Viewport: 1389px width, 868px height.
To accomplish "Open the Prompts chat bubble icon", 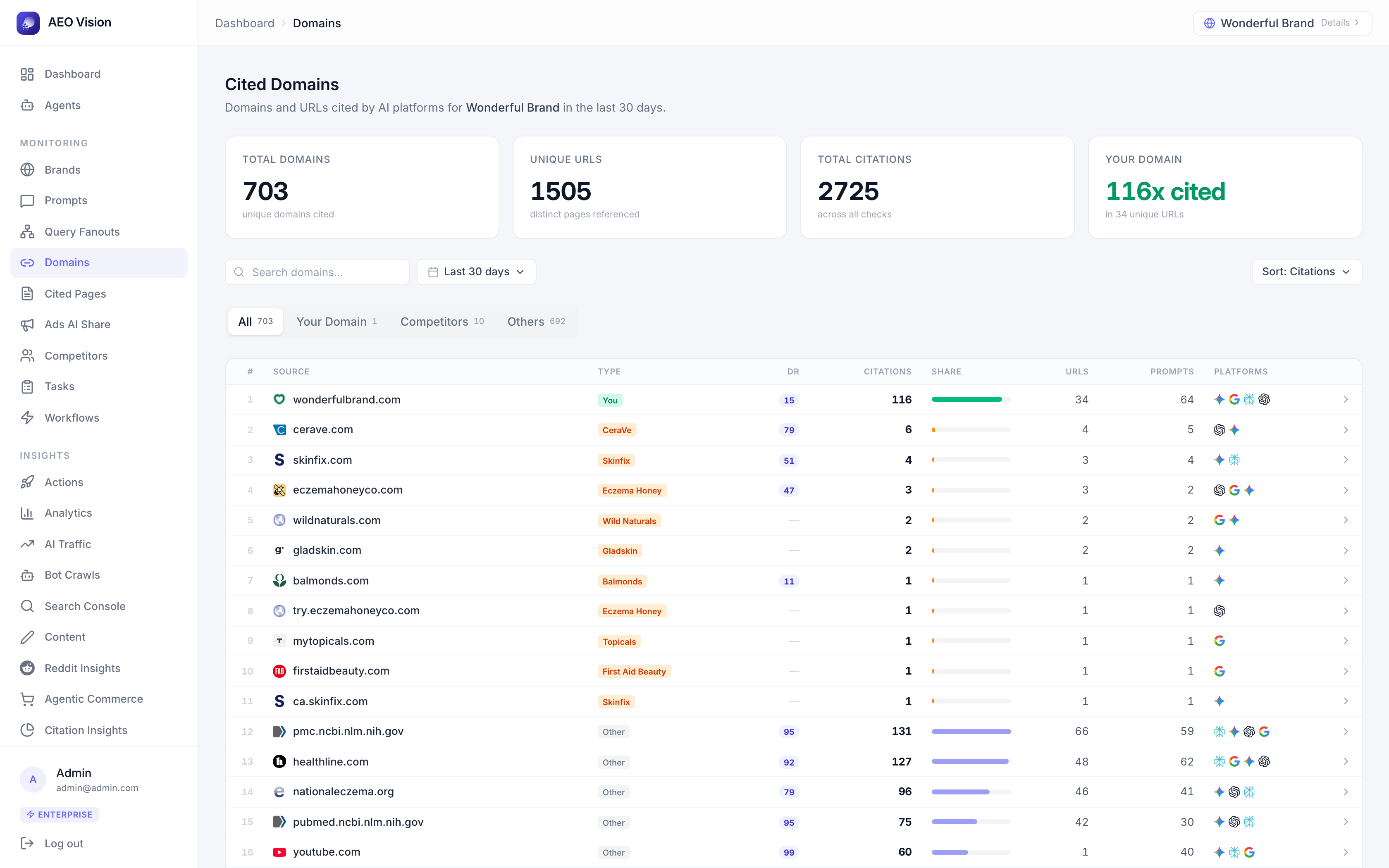I will click(x=27, y=200).
